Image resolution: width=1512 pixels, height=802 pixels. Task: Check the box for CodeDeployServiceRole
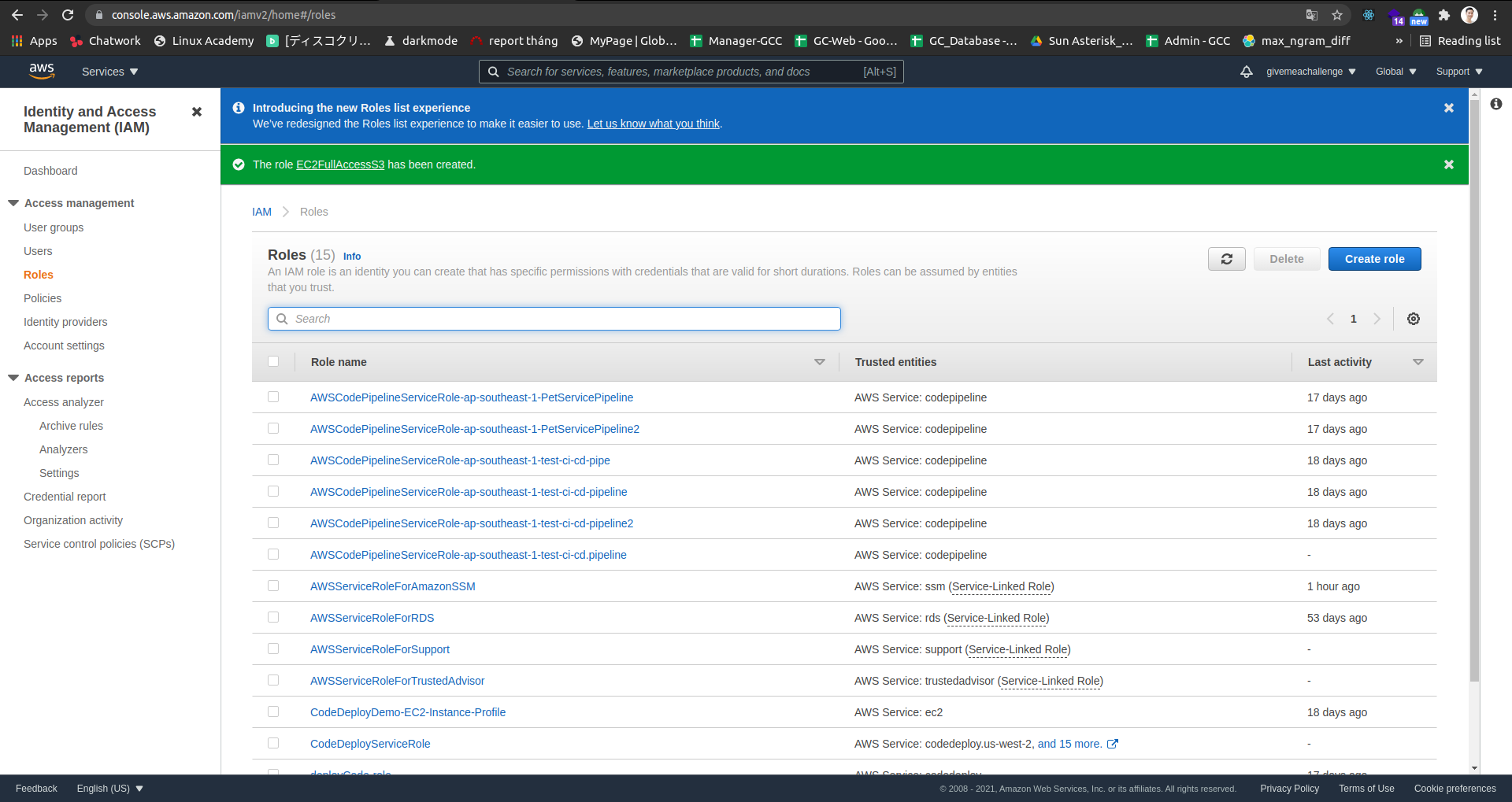(x=273, y=743)
